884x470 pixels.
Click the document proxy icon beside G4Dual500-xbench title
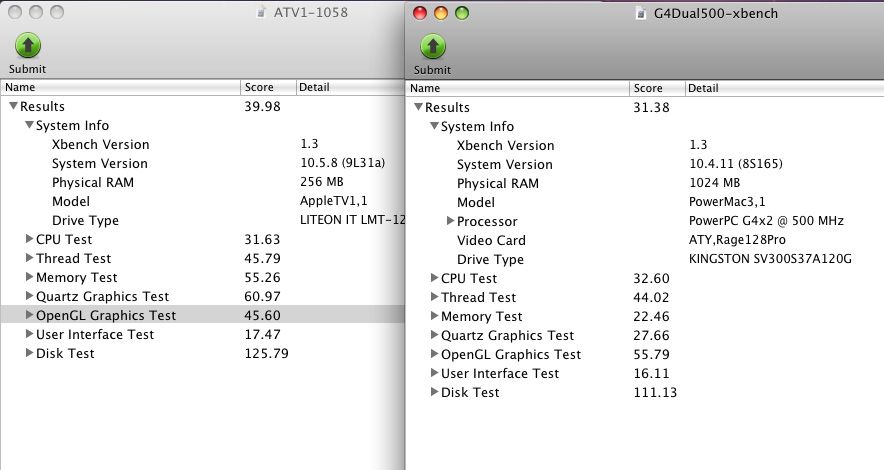640,14
